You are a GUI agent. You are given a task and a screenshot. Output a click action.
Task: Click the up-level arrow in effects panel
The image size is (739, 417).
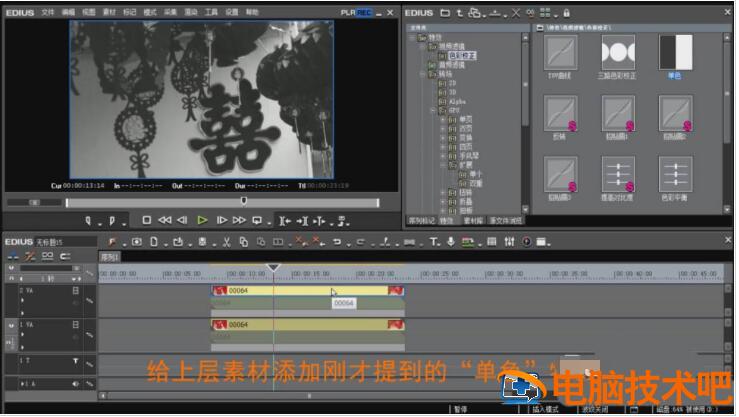coord(460,13)
